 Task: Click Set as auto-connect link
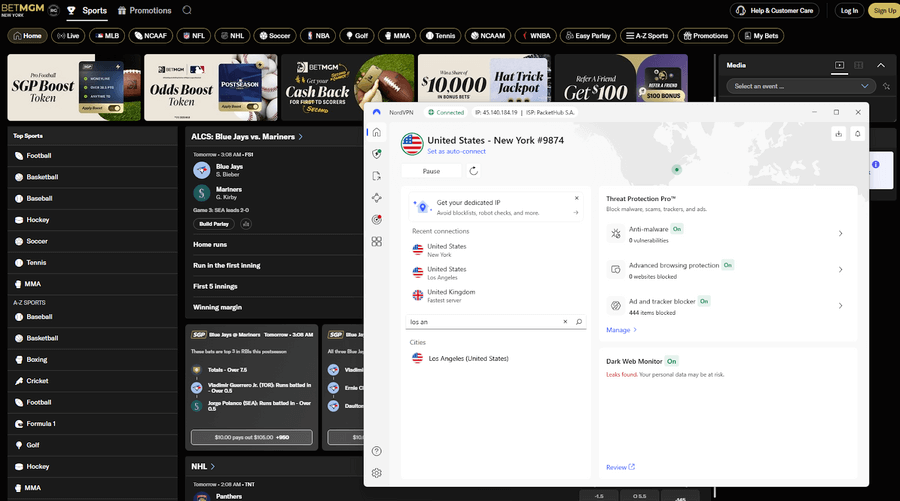click(456, 152)
